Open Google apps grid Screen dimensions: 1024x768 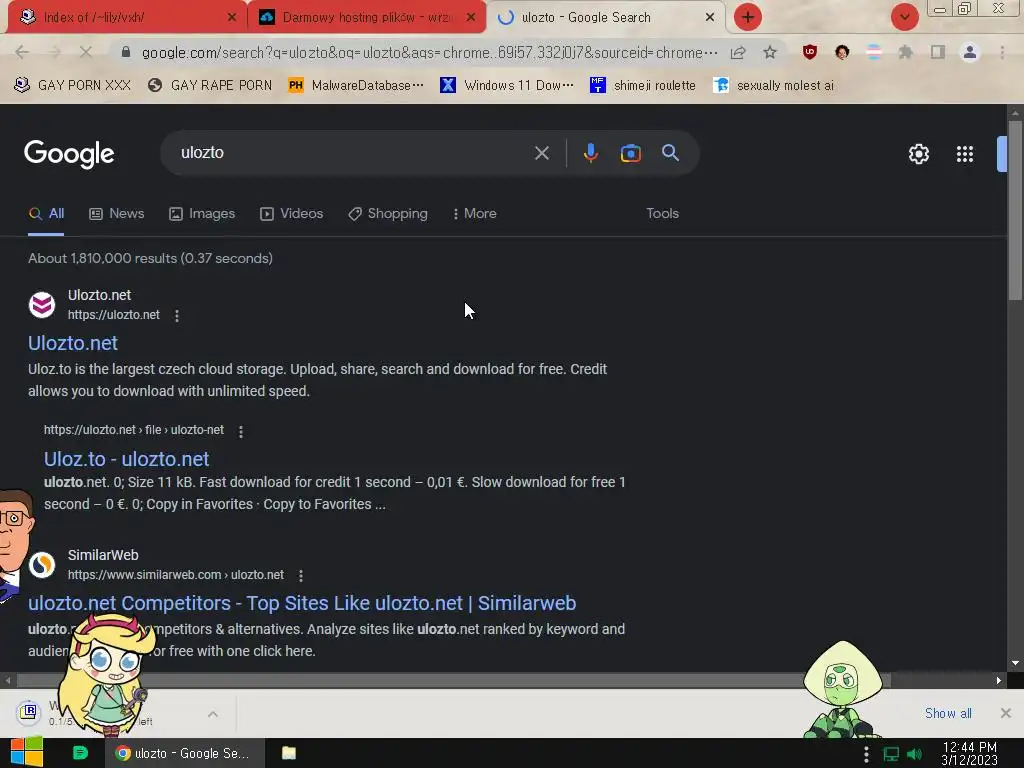click(965, 154)
